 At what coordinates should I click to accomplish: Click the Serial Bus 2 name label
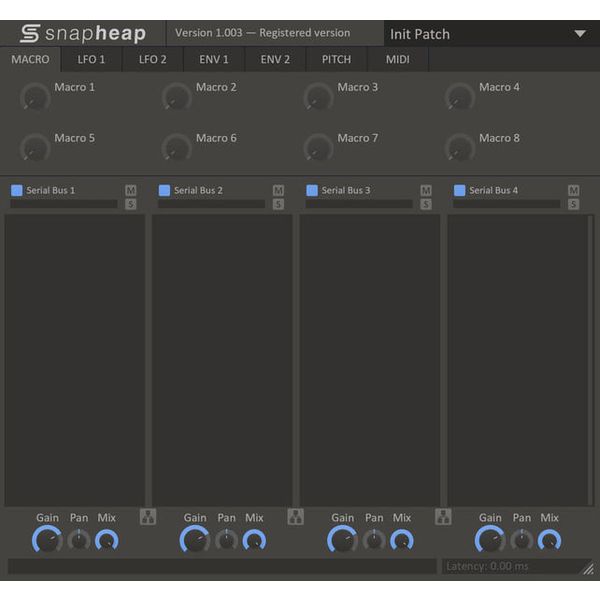click(x=198, y=190)
